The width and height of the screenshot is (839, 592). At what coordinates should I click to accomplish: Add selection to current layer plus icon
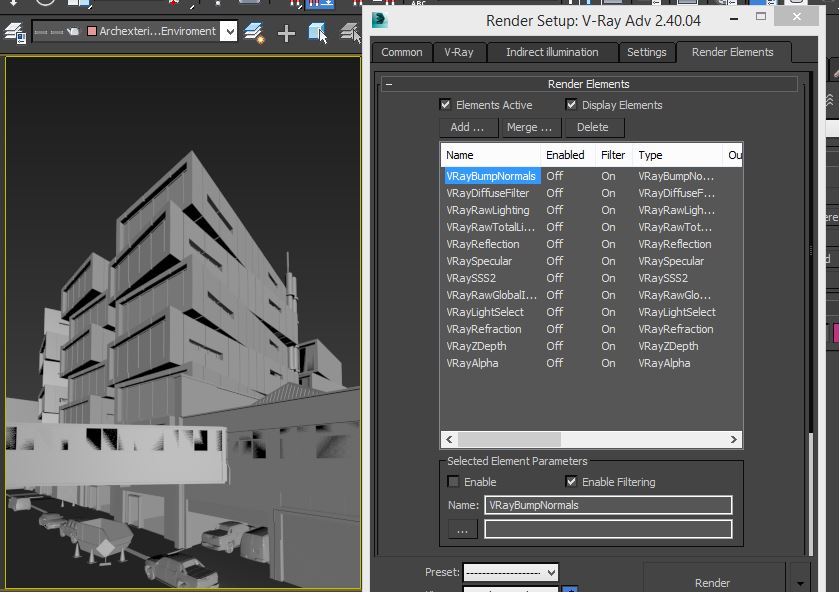tap(286, 33)
